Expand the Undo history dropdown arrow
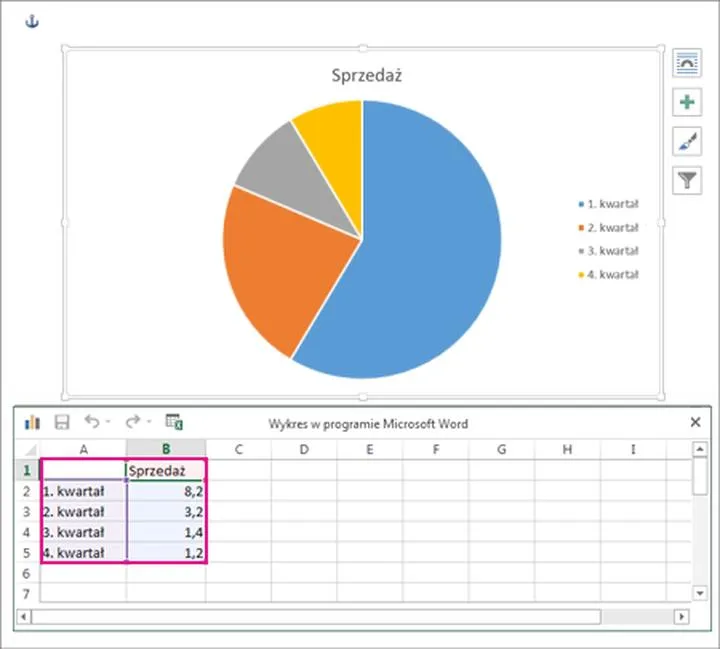Image resolution: width=720 pixels, height=649 pixels. click(x=108, y=424)
